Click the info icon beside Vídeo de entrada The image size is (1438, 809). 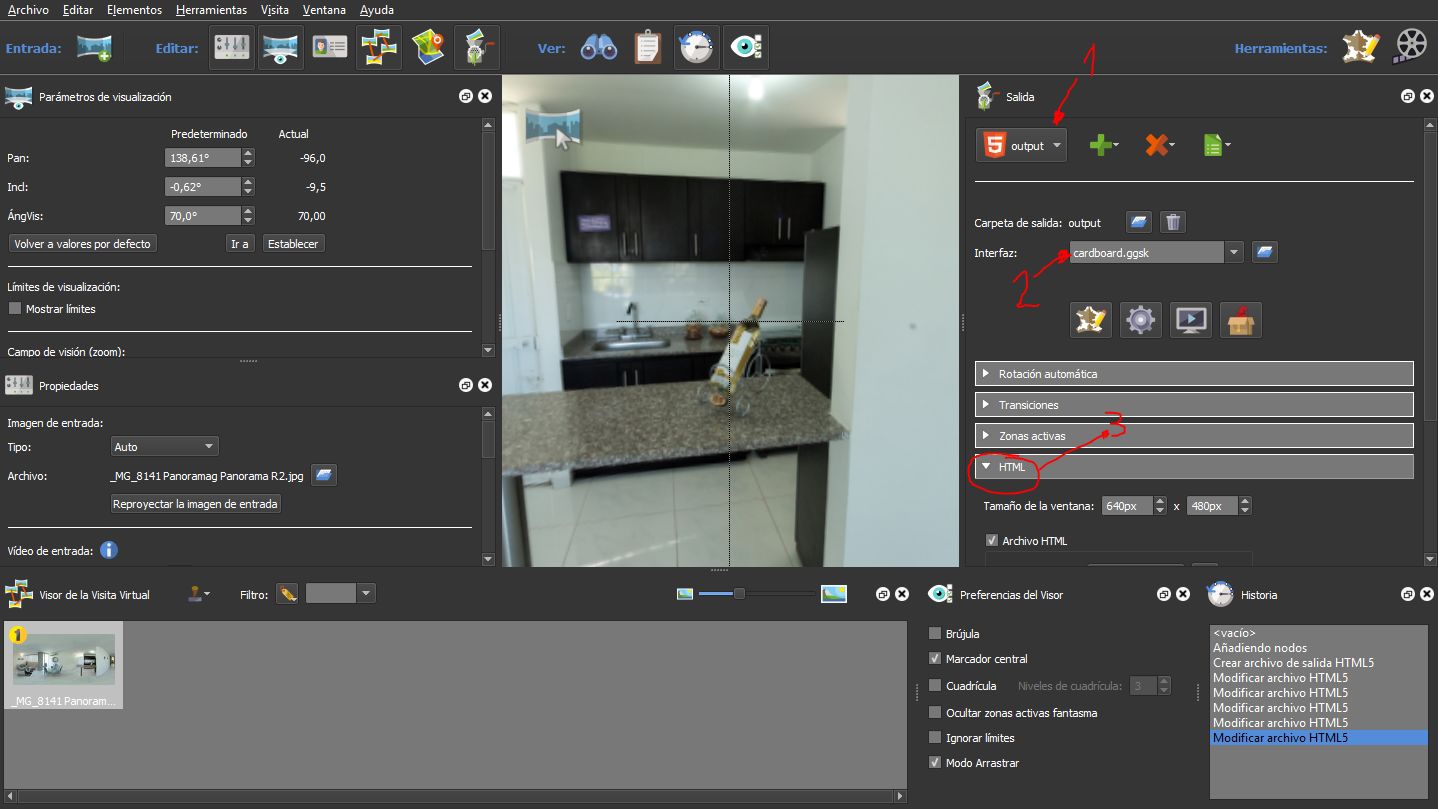tap(108, 550)
